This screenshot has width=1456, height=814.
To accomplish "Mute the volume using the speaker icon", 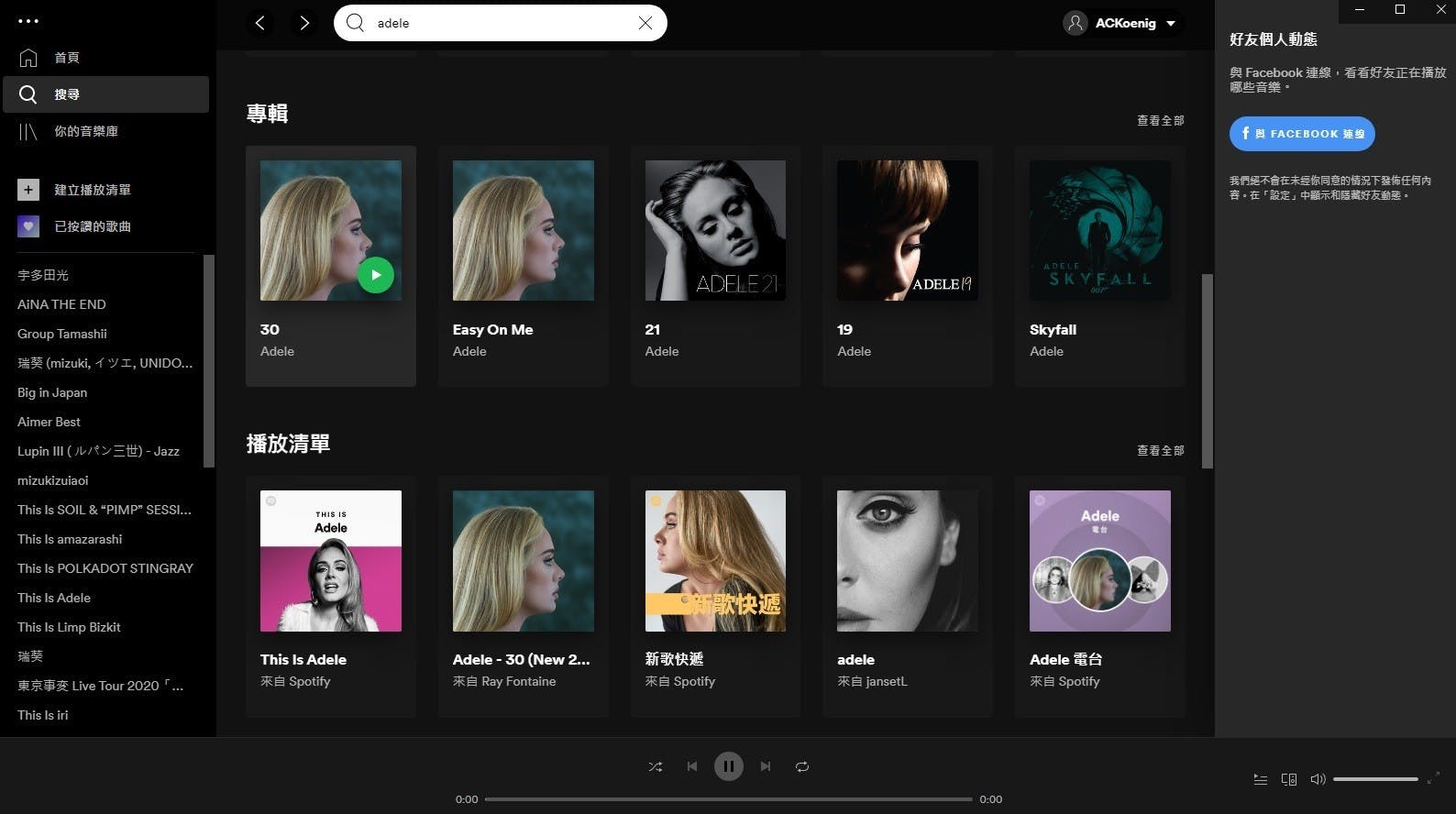I will click(x=1318, y=779).
